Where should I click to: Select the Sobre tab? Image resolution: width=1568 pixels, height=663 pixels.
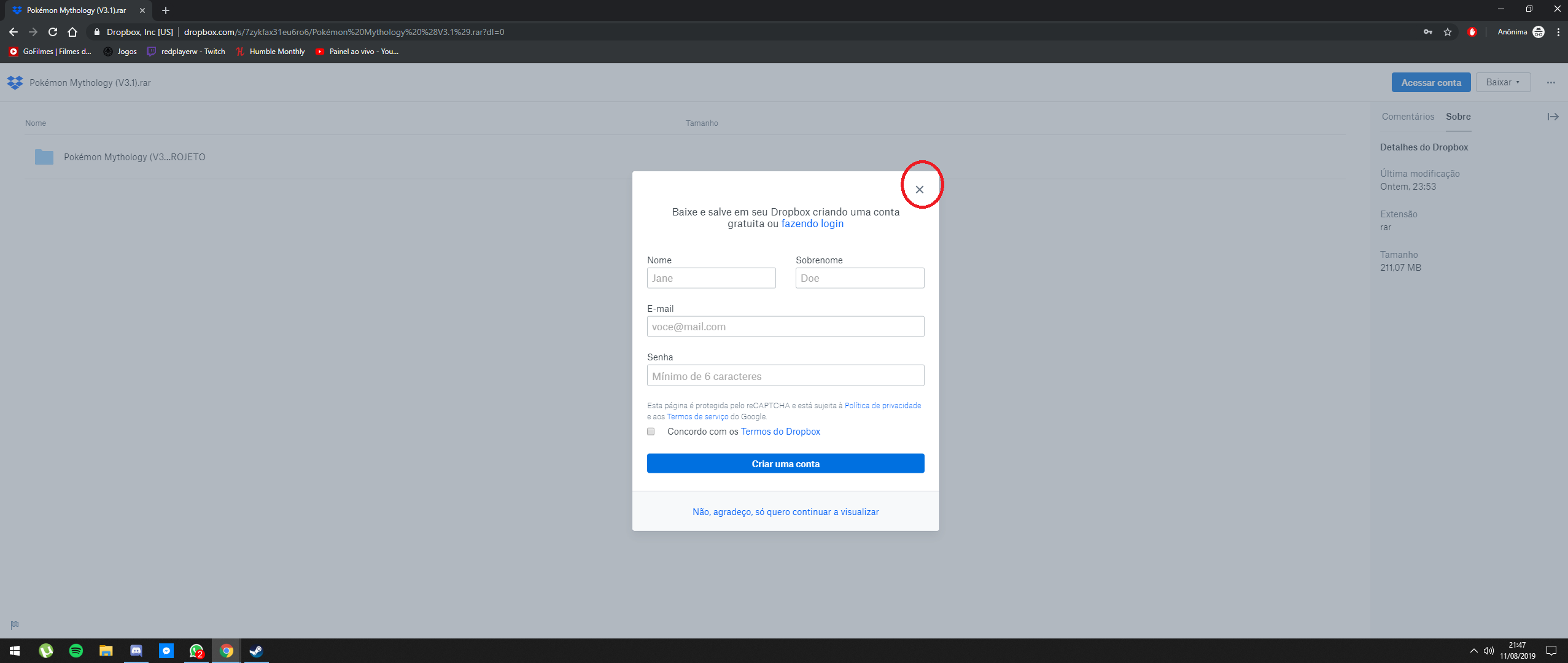click(x=1458, y=117)
